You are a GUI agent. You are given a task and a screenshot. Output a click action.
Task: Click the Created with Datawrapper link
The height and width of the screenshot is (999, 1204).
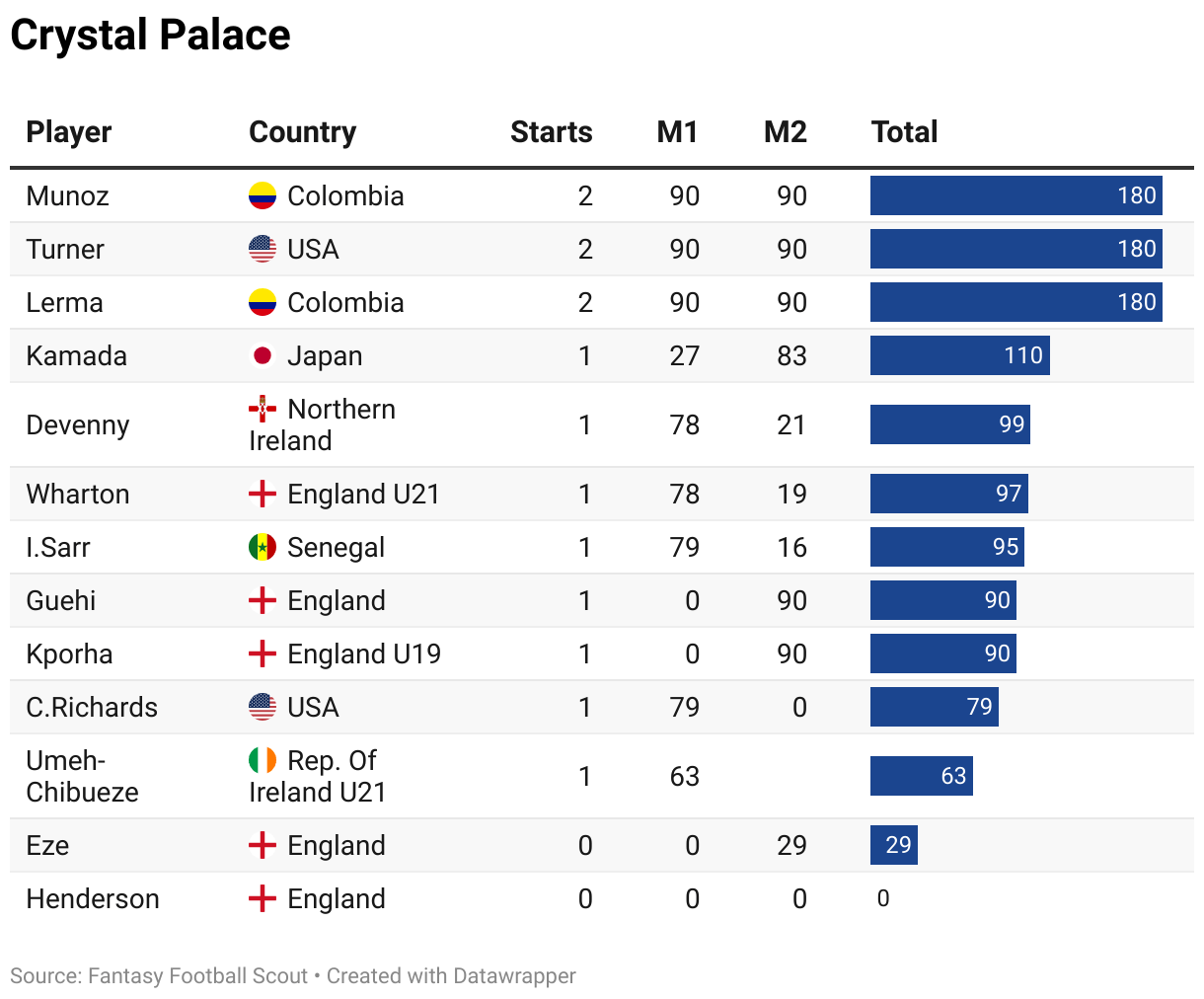[x=451, y=976]
